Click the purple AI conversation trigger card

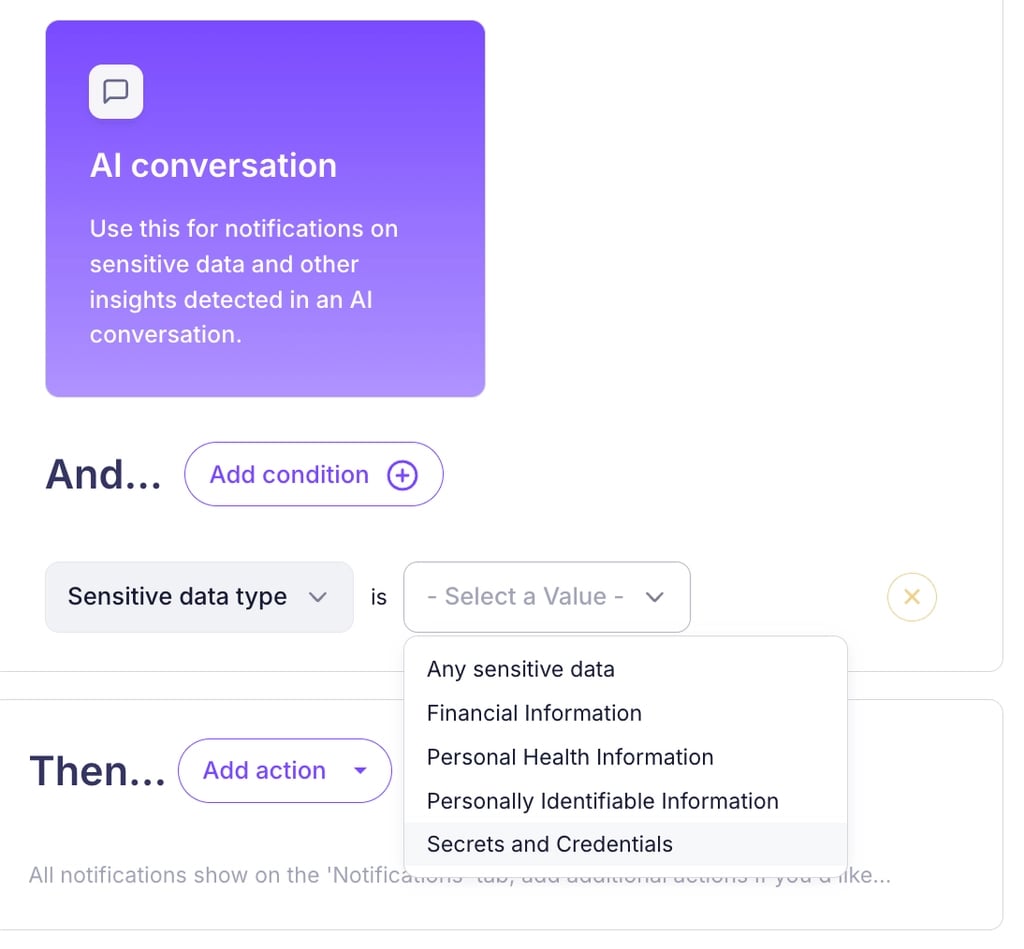pyautogui.click(x=264, y=207)
